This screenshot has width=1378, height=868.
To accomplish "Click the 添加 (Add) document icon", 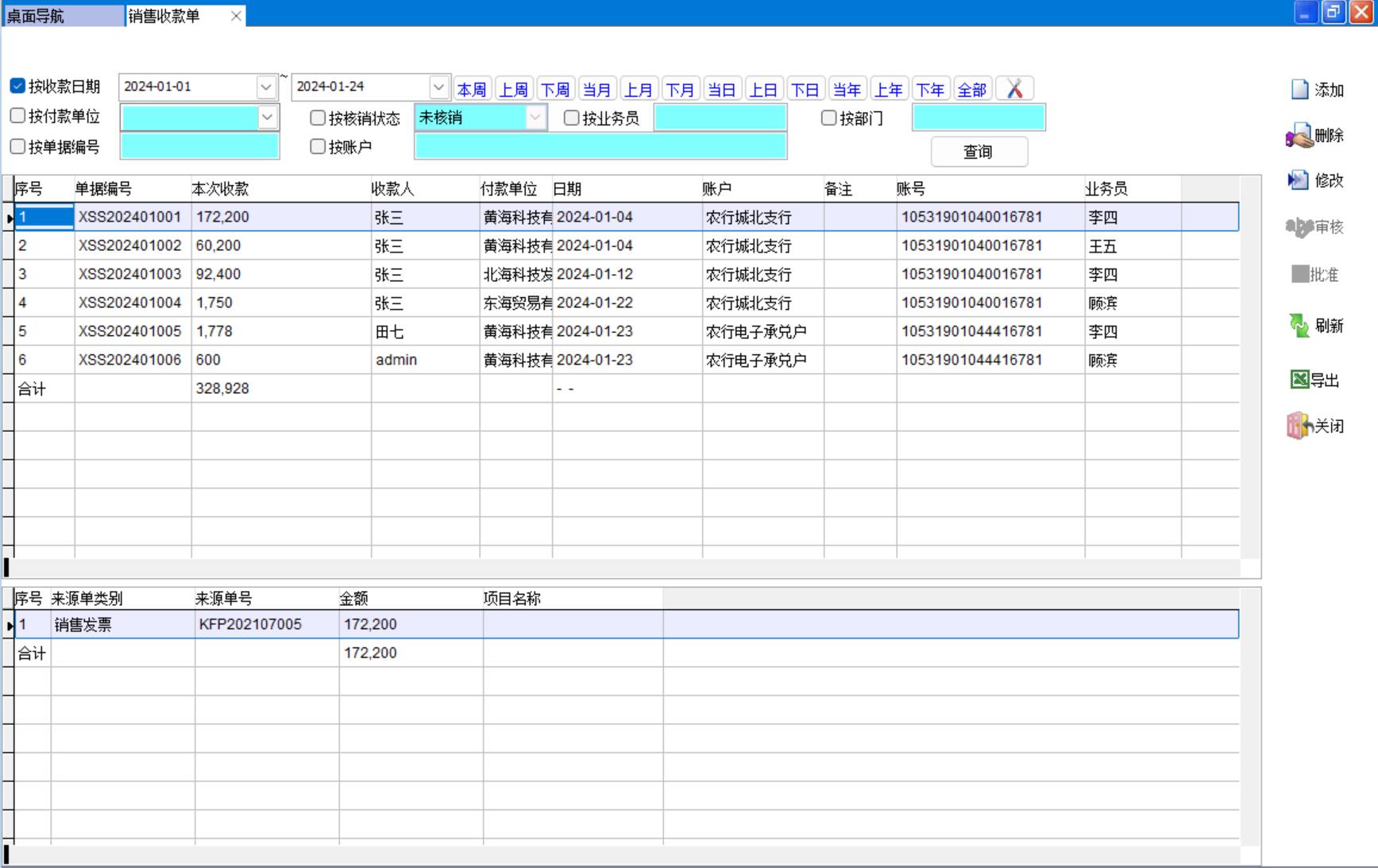I will coord(1299,90).
